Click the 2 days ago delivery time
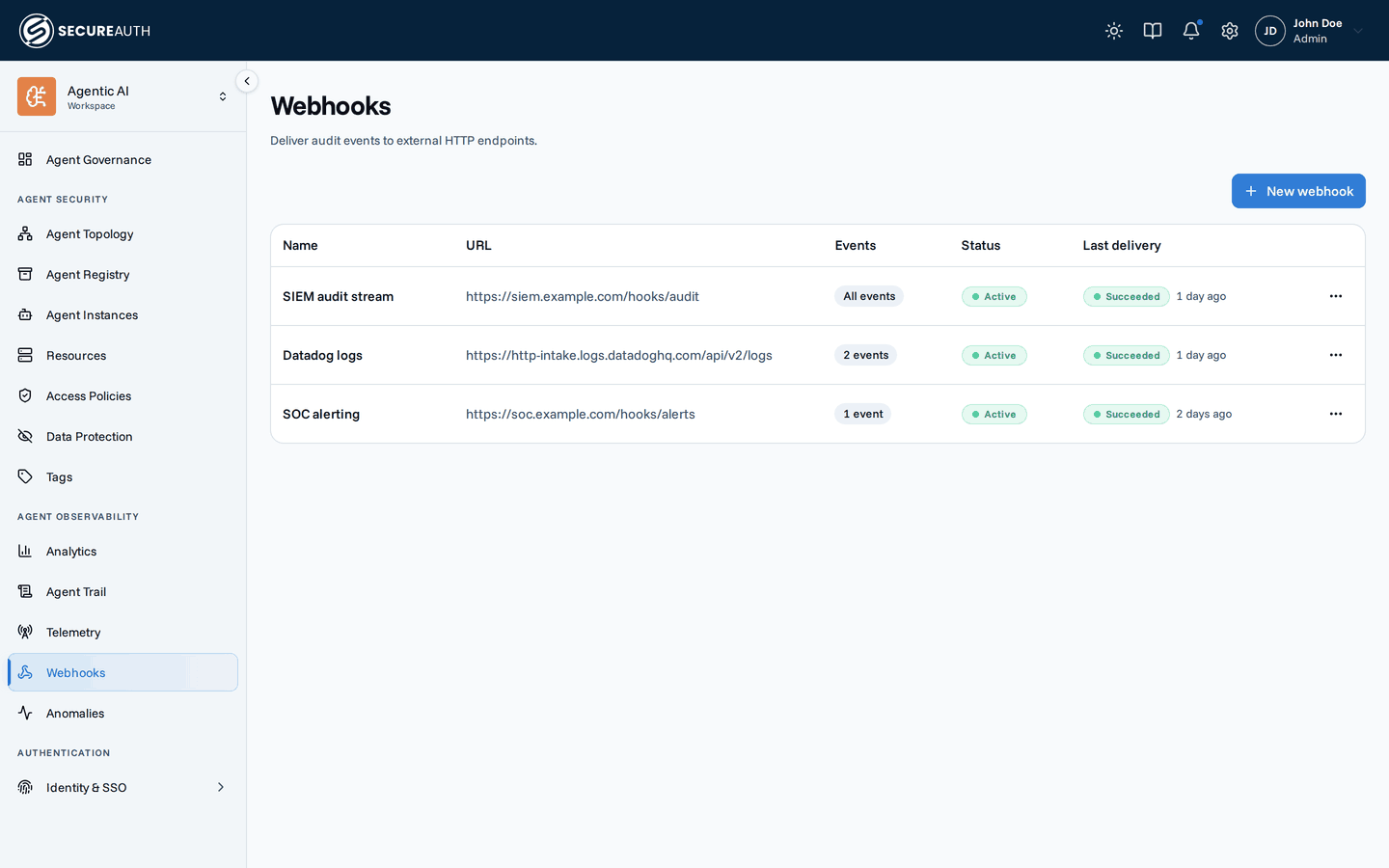 [1204, 414]
